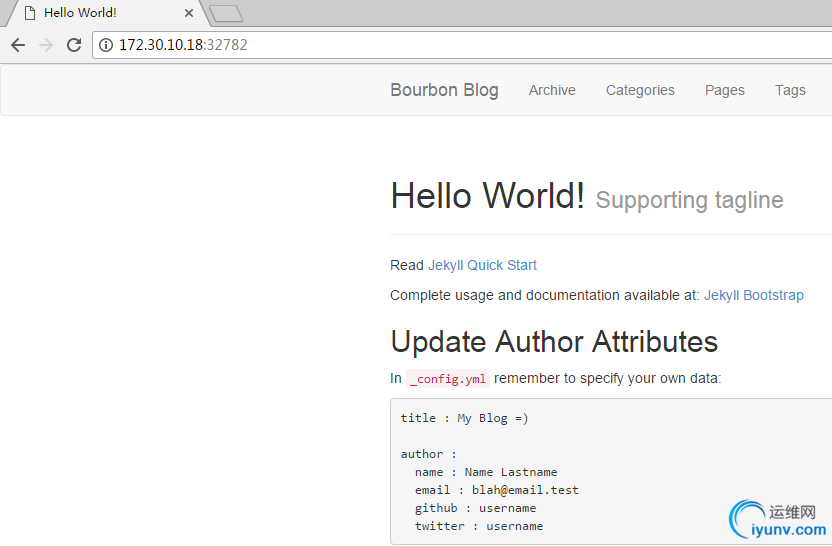Click the browser back arrow
The image size is (832, 546).
point(18,45)
